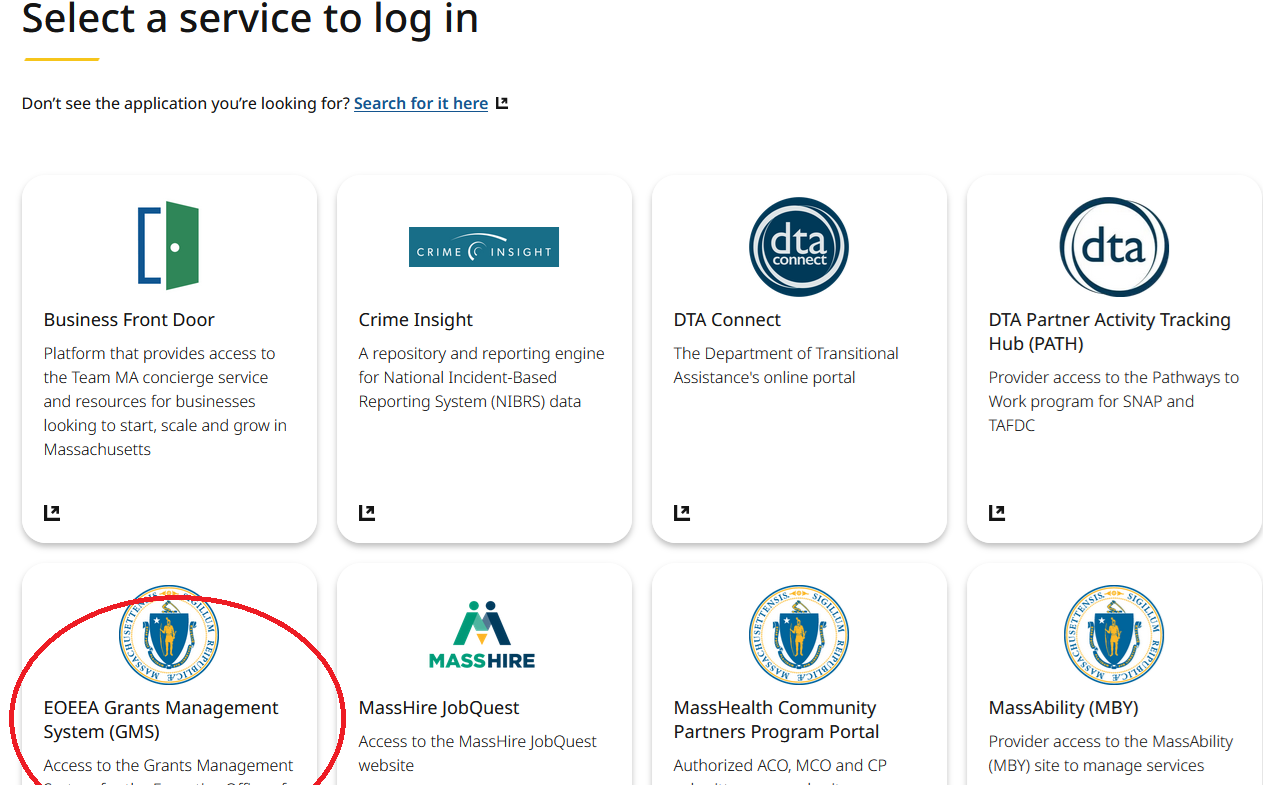The image size is (1263, 785).
Task: Open the MassHire JobQuest title
Action: [x=439, y=708]
